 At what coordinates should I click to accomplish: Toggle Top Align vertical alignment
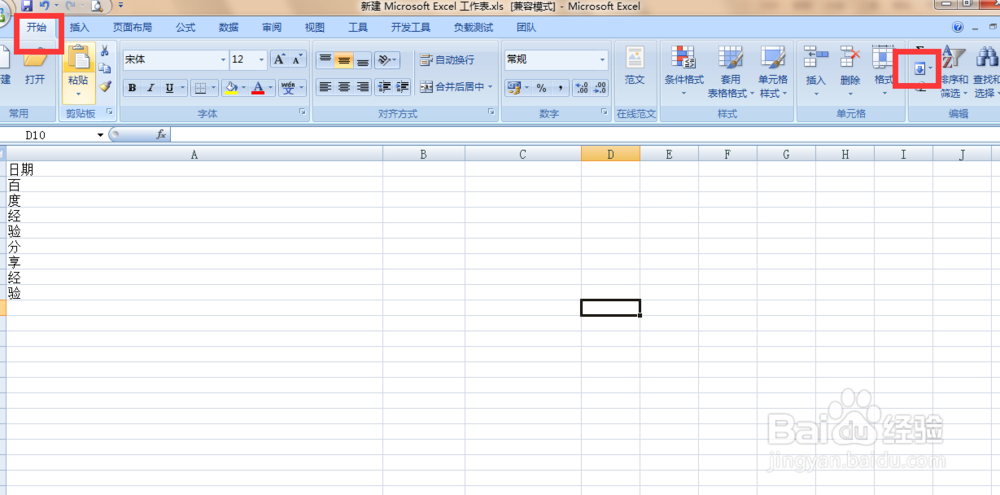(x=325, y=60)
